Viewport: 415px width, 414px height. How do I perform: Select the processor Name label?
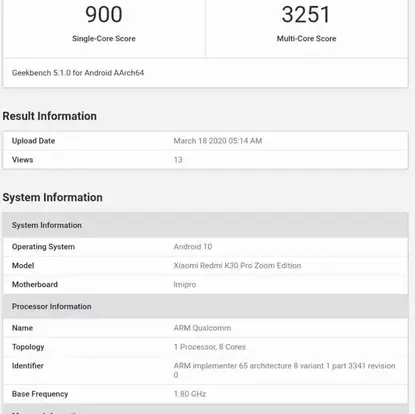pyautogui.click(x=22, y=328)
